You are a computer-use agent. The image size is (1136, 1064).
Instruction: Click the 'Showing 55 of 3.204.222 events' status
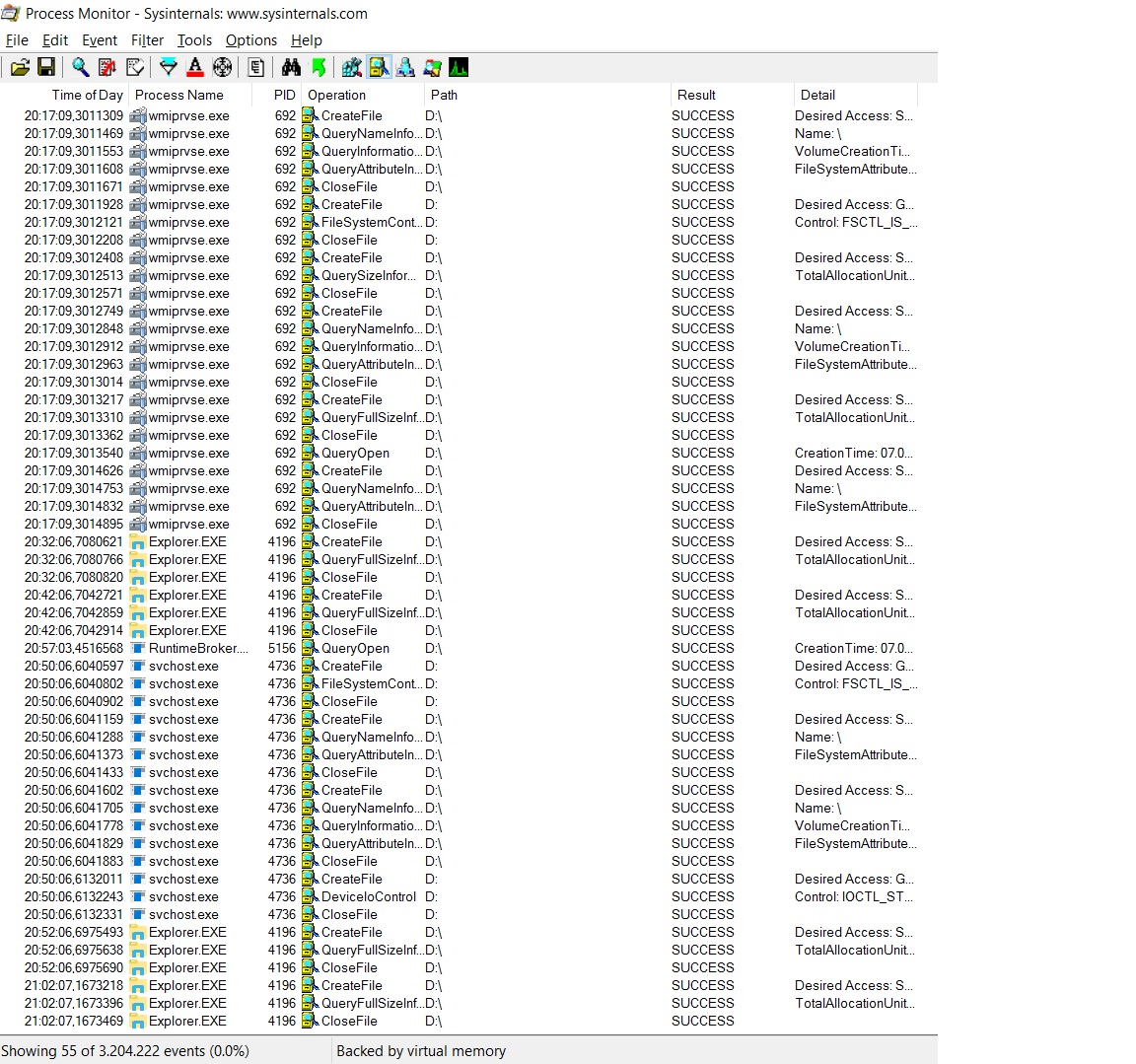[x=125, y=1051]
